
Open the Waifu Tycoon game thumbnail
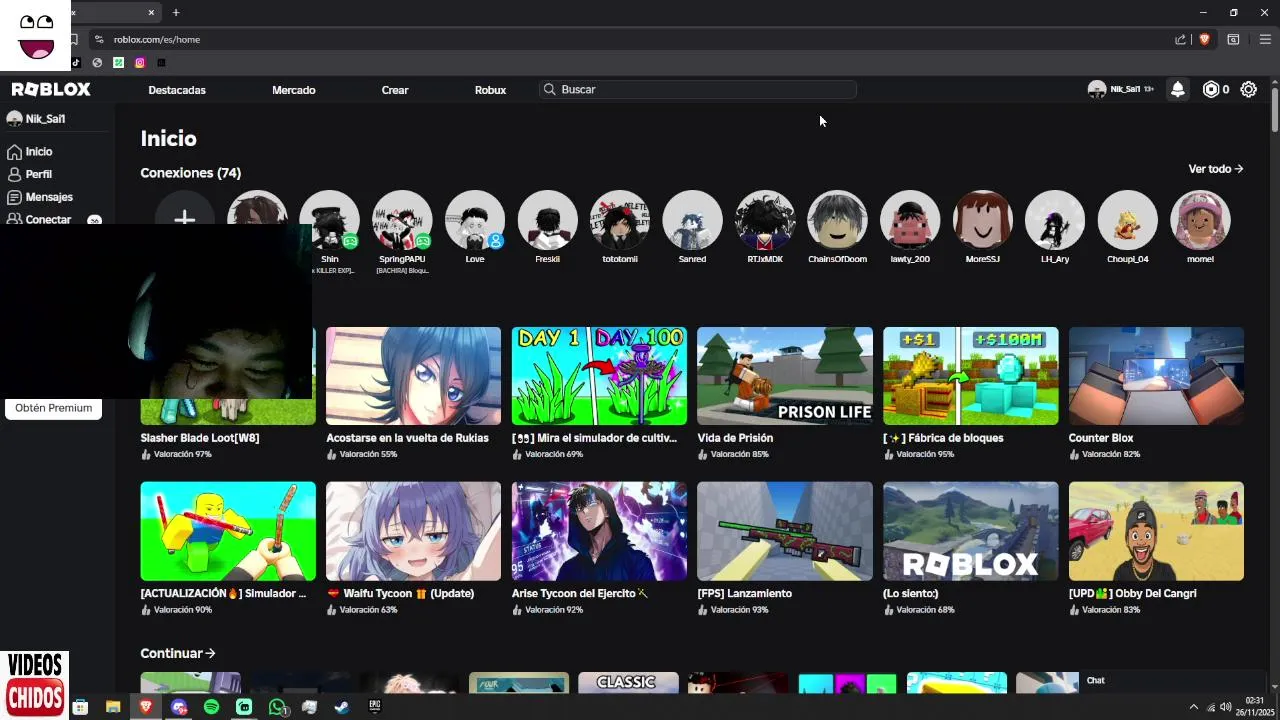click(413, 531)
